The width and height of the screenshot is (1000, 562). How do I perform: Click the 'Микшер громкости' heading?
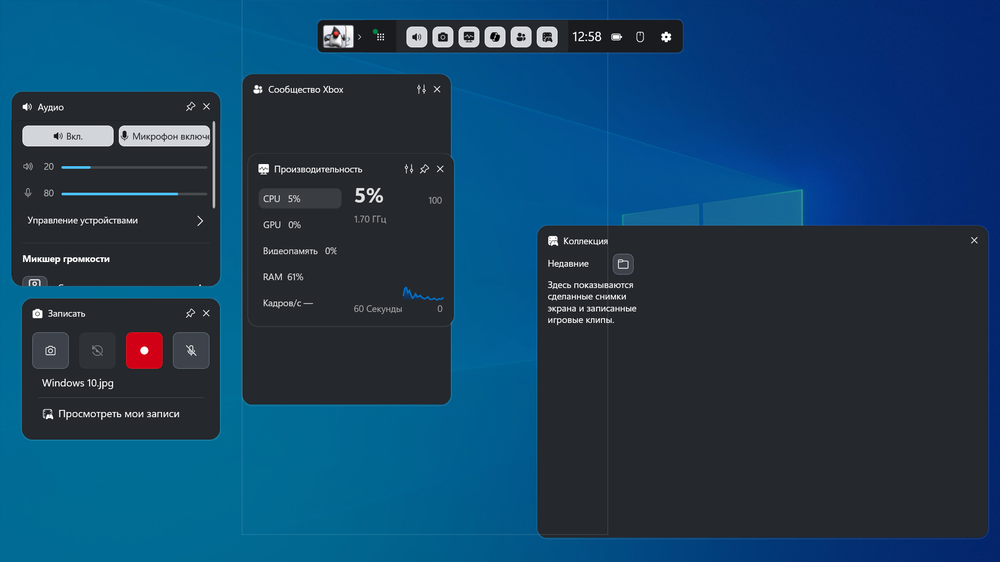coord(66,259)
